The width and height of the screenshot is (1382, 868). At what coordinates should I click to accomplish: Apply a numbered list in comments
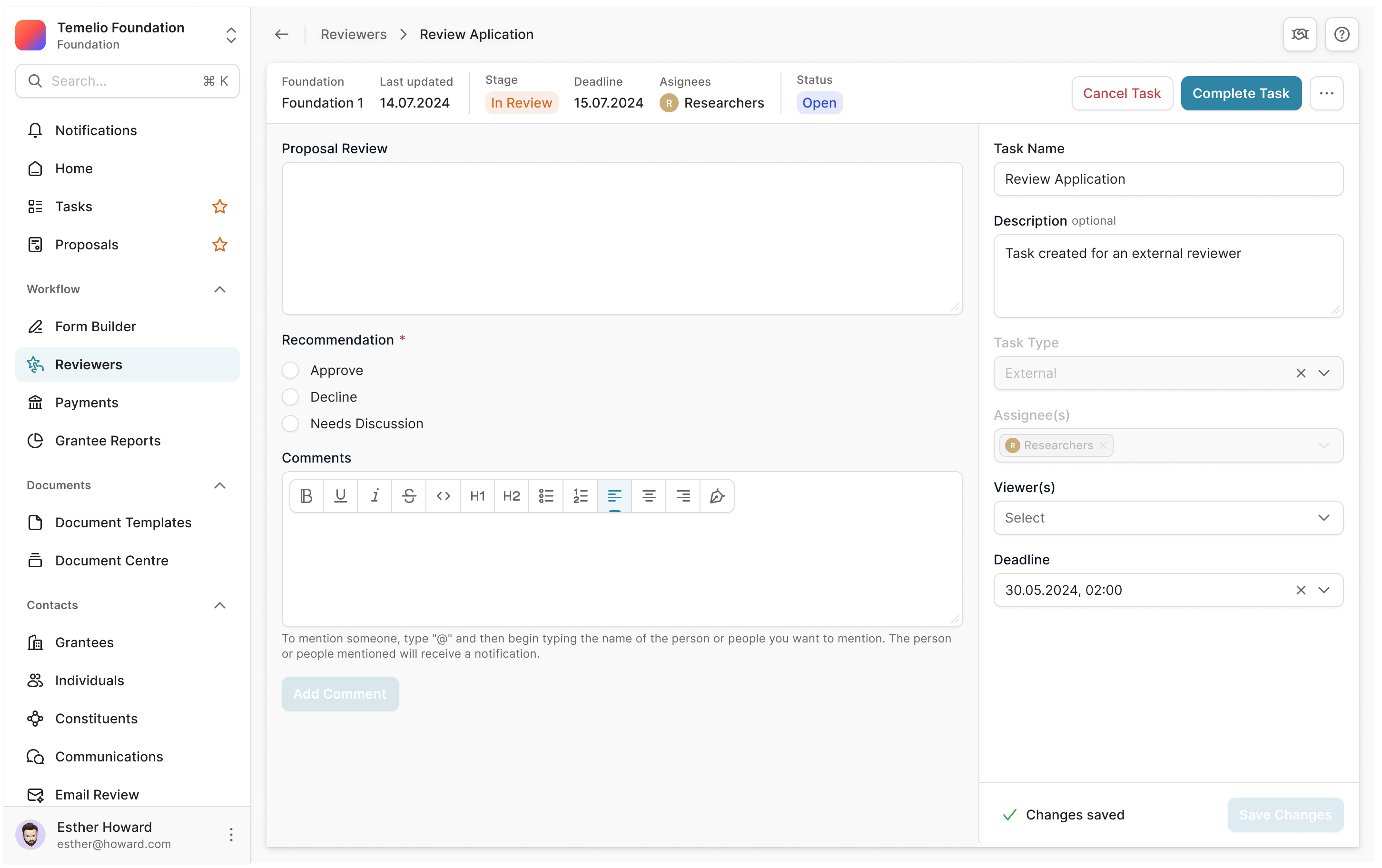pyautogui.click(x=580, y=495)
